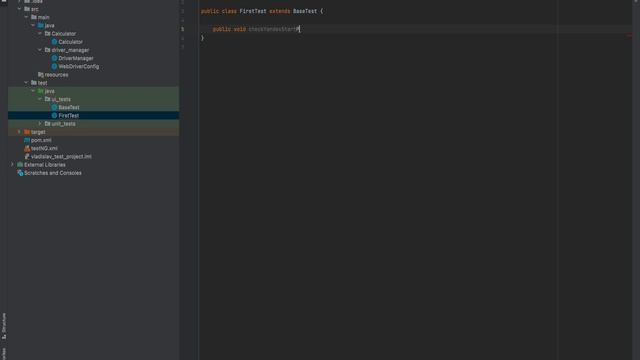640x360 pixels.
Task: Expand the unit_tests package arrow
Action: pyautogui.click(x=40, y=123)
